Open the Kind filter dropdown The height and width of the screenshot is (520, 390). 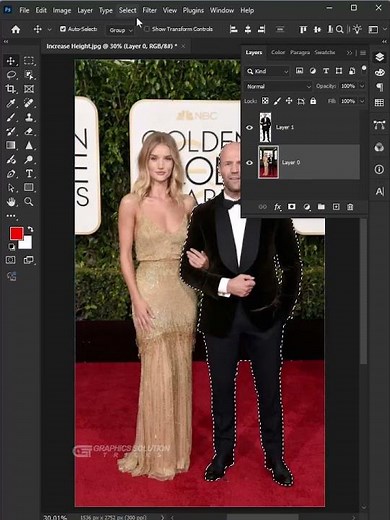(267, 71)
